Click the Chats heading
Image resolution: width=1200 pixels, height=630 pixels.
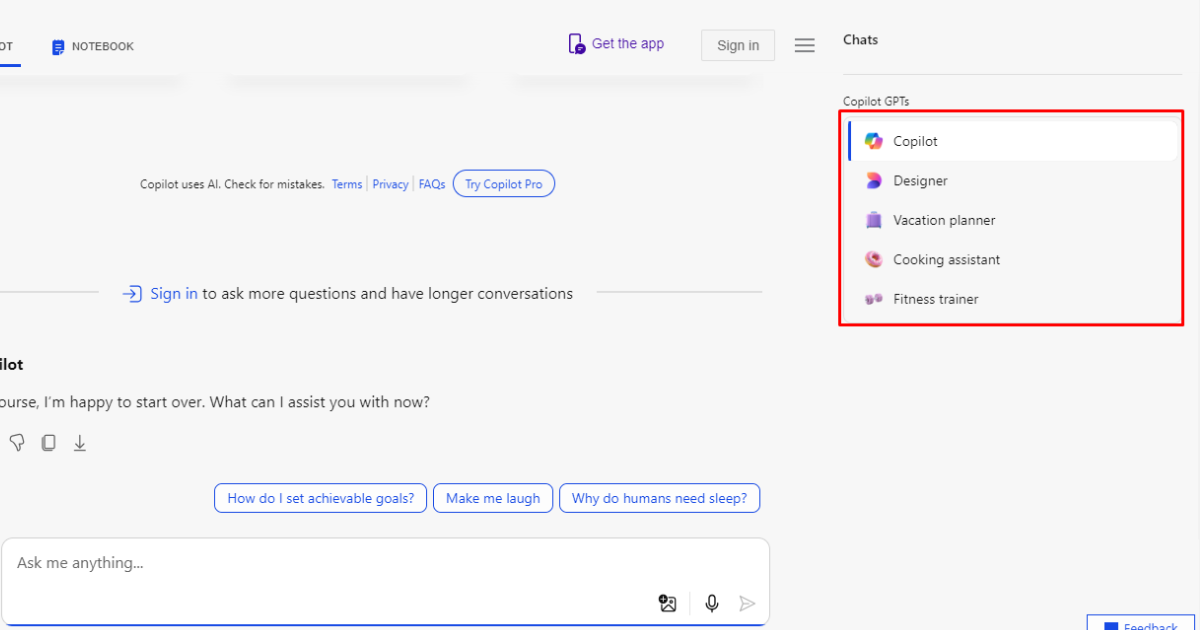coord(860,40)
